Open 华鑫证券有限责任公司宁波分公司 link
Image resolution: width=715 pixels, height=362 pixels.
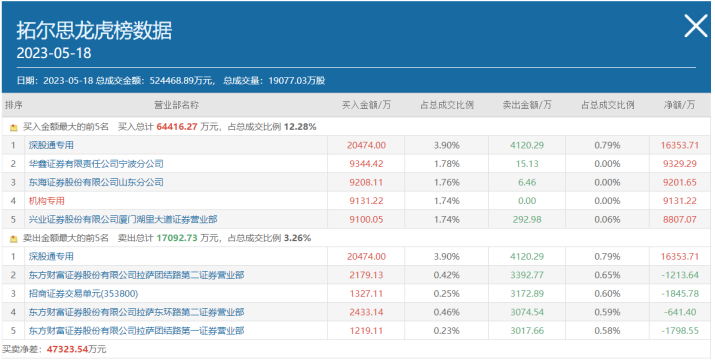(x=96, y=164)
